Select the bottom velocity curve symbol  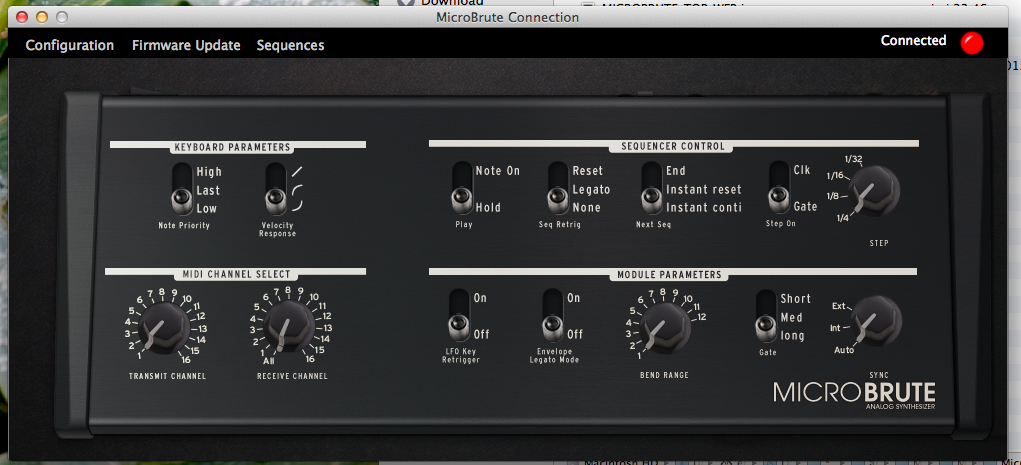[298, 207]
